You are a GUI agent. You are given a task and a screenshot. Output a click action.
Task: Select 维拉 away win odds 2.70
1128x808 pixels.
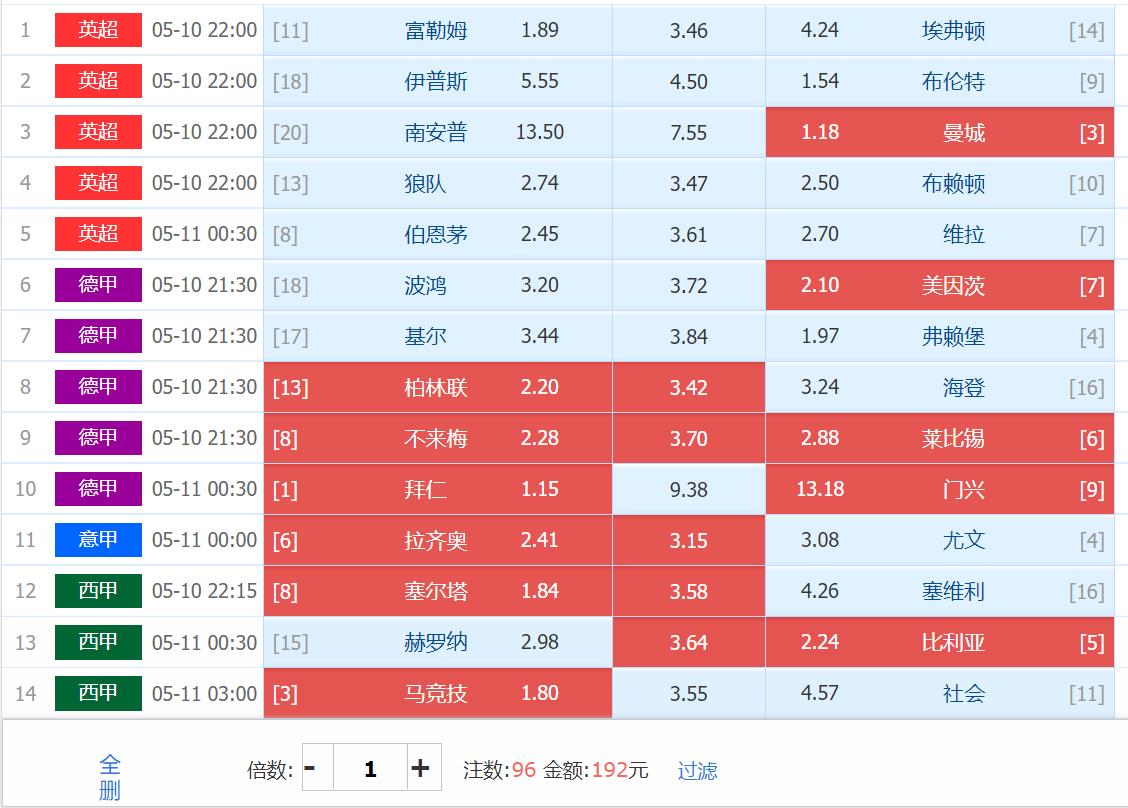click(x=940, y=235)
